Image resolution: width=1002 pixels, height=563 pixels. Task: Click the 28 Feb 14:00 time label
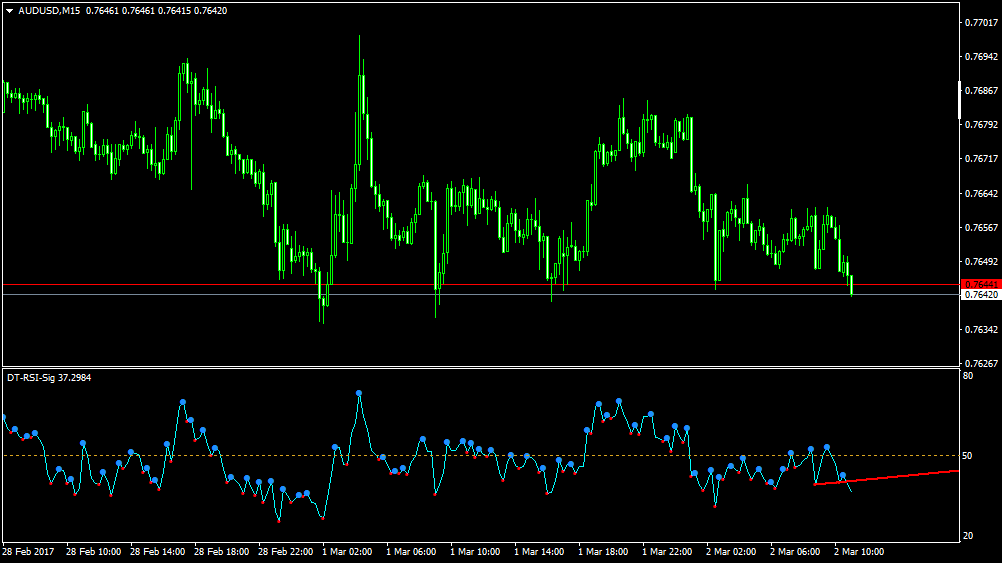(157, 551)
